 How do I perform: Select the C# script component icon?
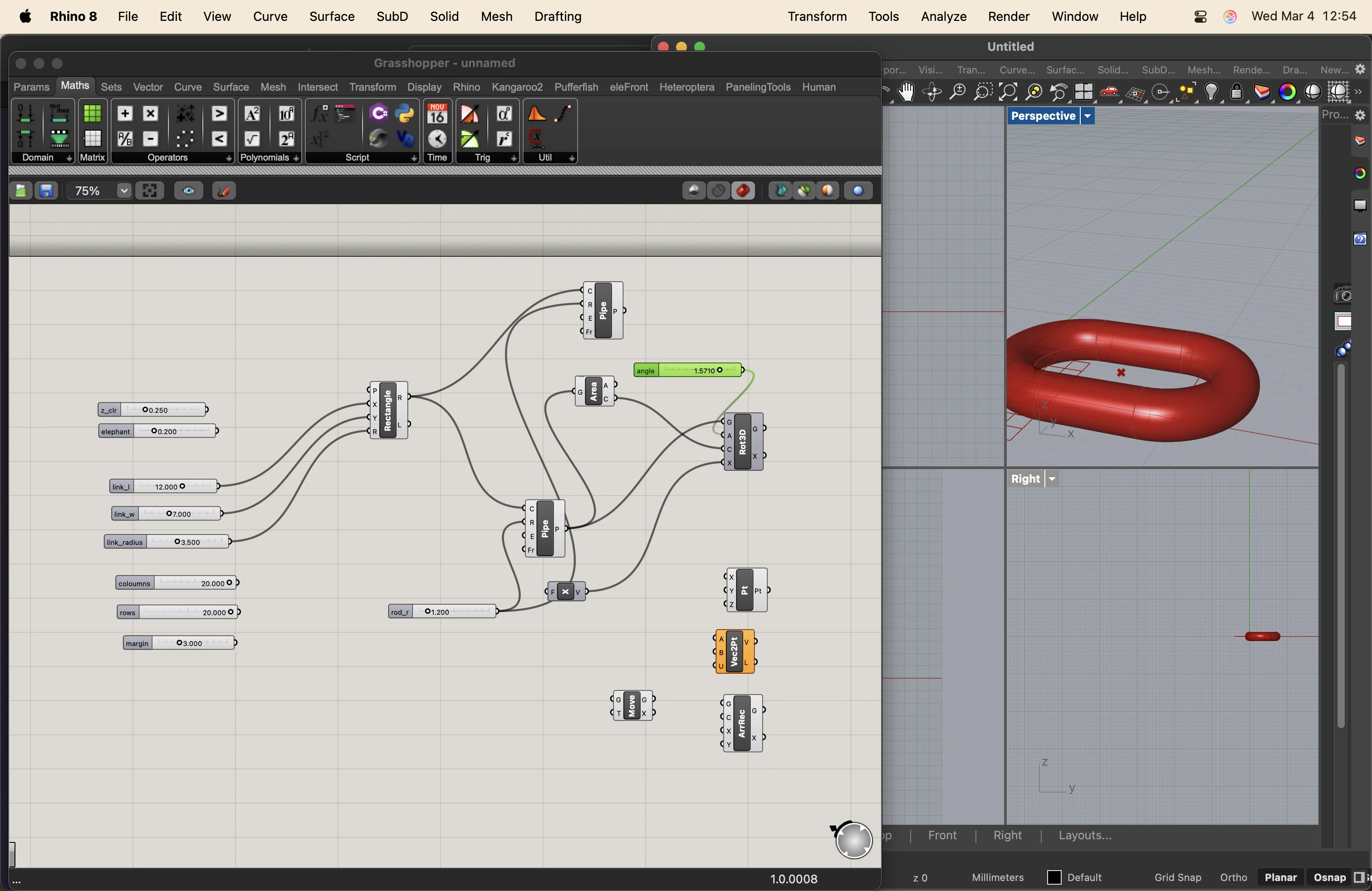pos(378,113)
